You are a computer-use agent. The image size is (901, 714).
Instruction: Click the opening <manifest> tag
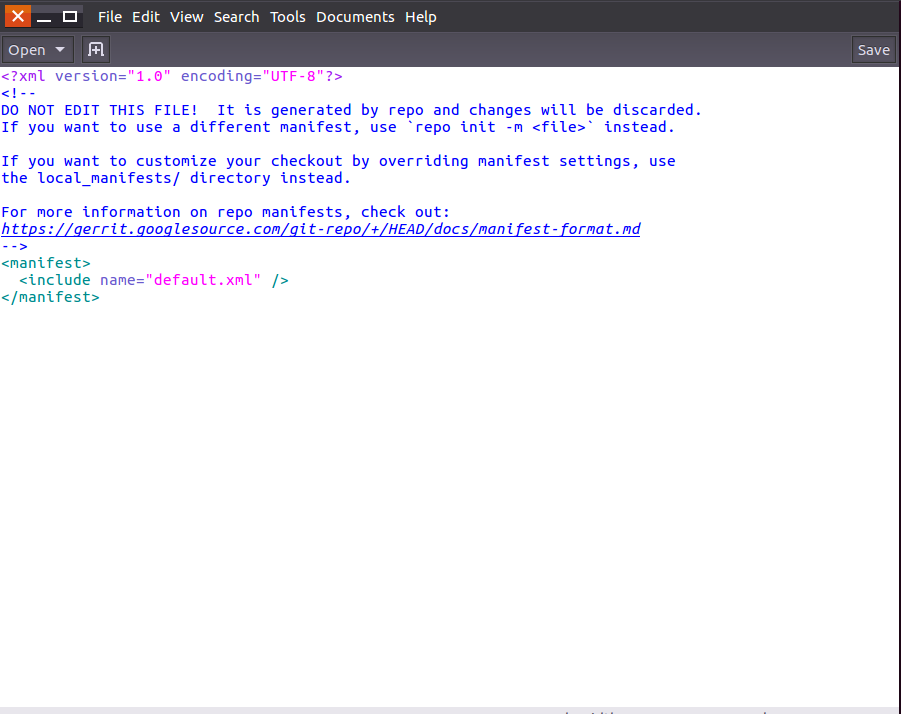coord(46,263)
